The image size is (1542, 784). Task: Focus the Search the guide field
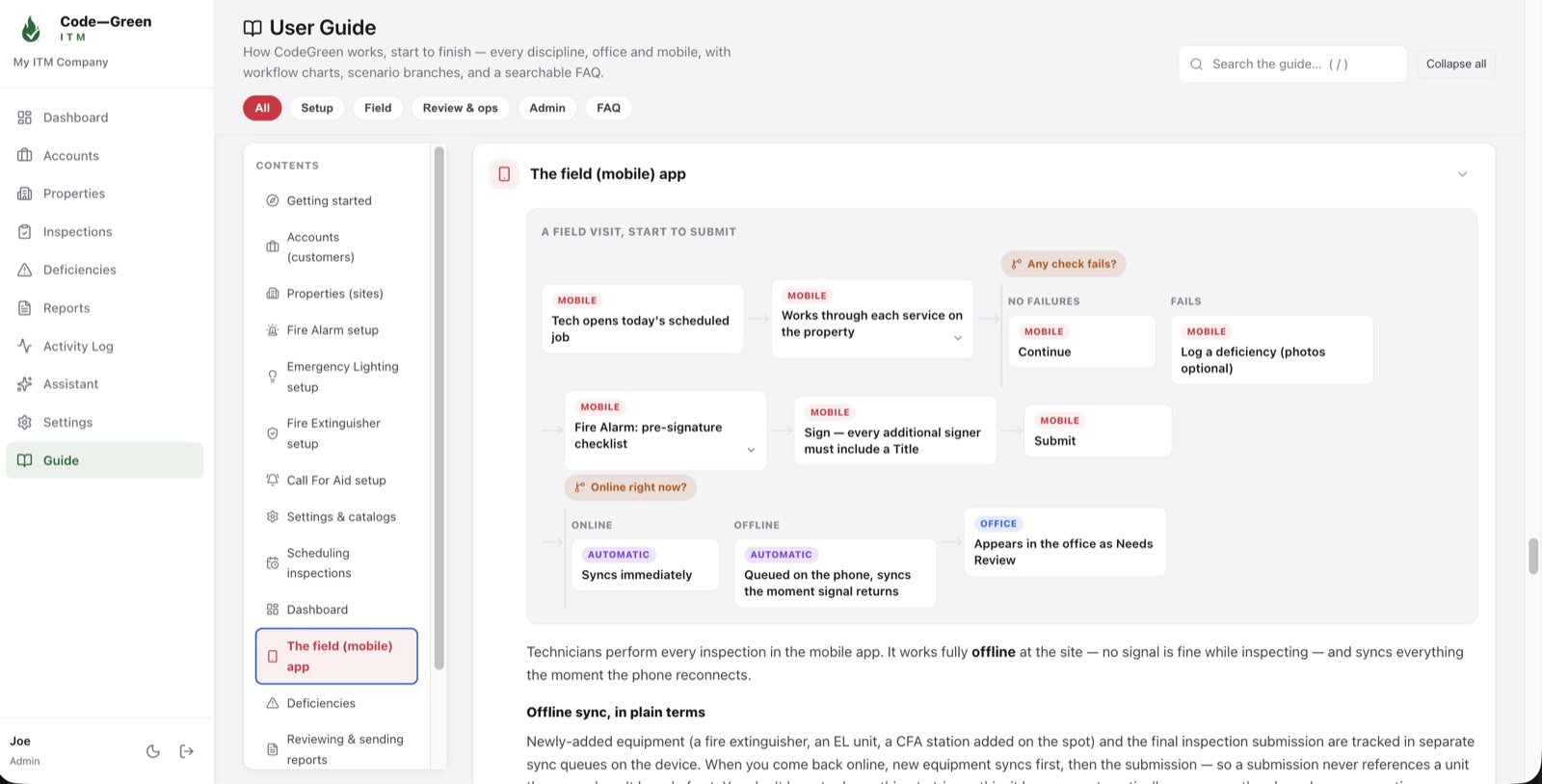1292,65
